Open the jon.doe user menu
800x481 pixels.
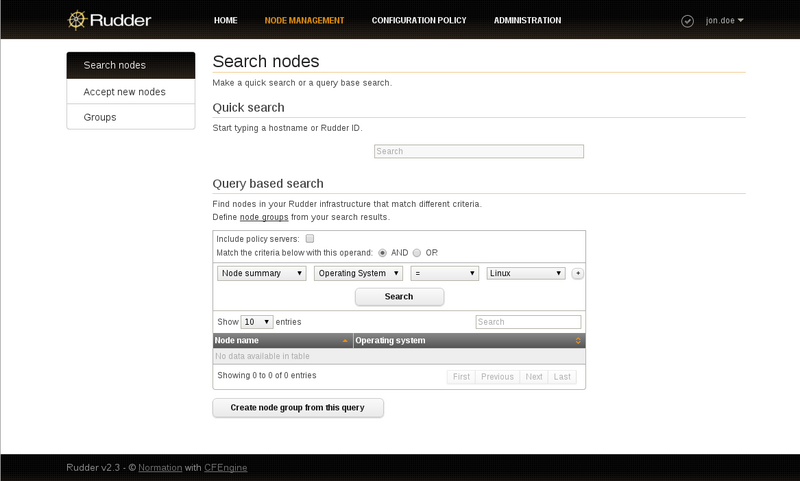(724, 20)
